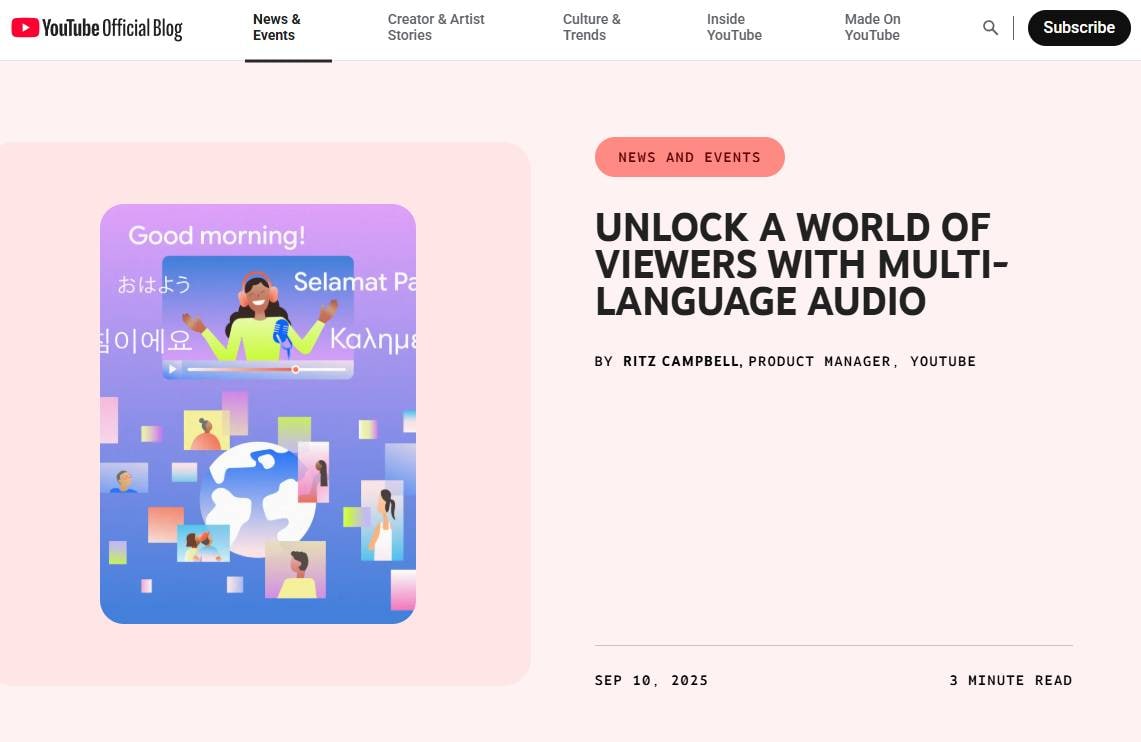Click the globe graphic in the illustration

(256, 499)
